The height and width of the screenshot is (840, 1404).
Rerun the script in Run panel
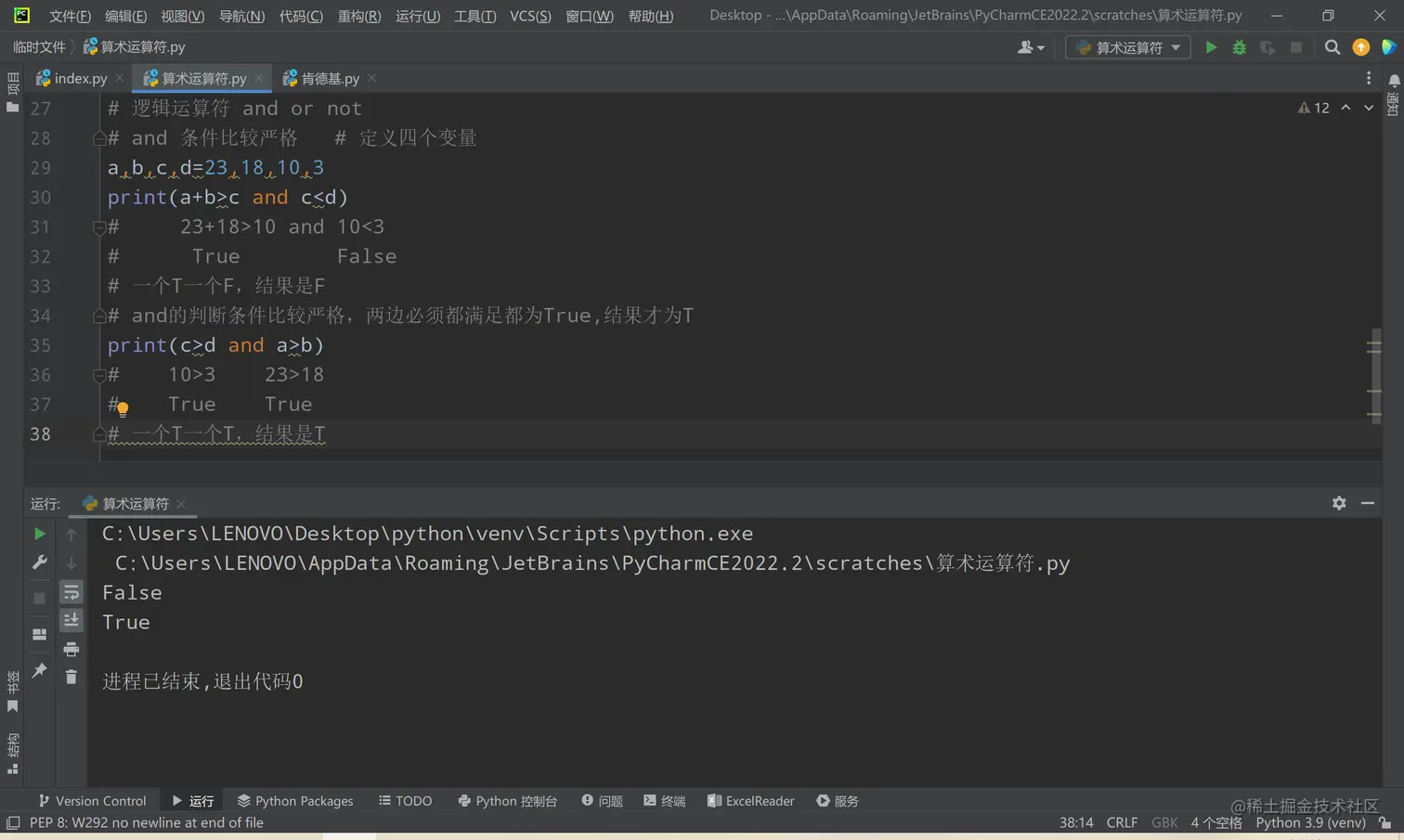pyautogui.click(x=39, y=534)
